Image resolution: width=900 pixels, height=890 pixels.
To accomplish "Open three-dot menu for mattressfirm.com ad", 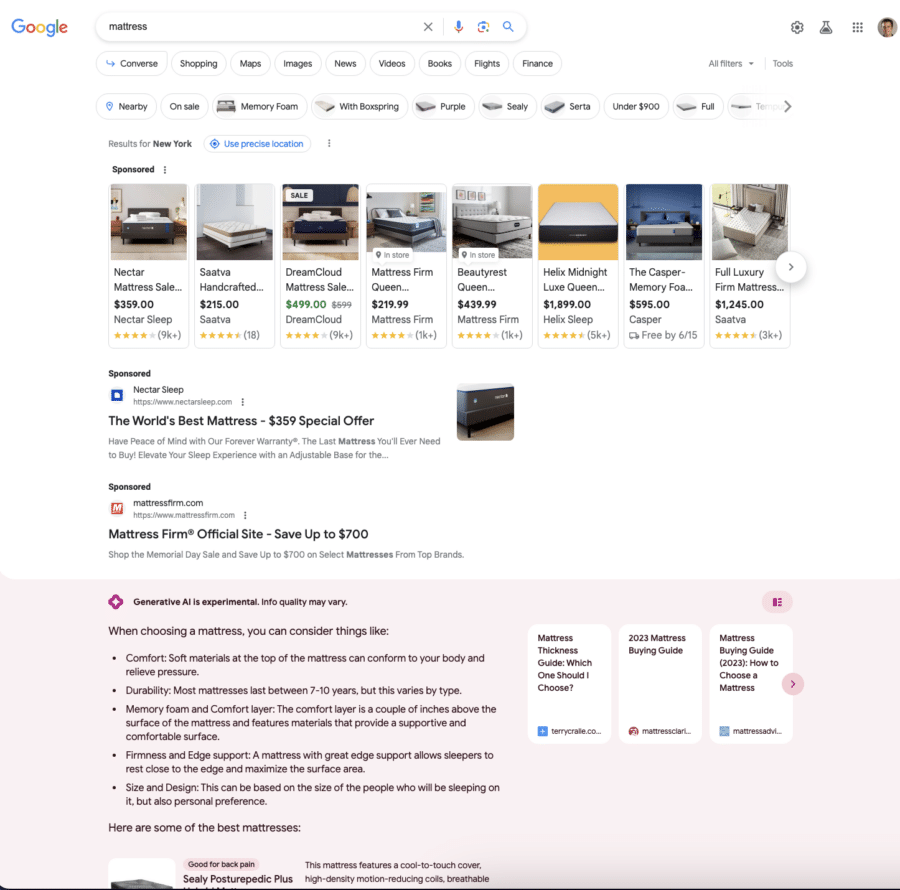I will click(245, 515).
